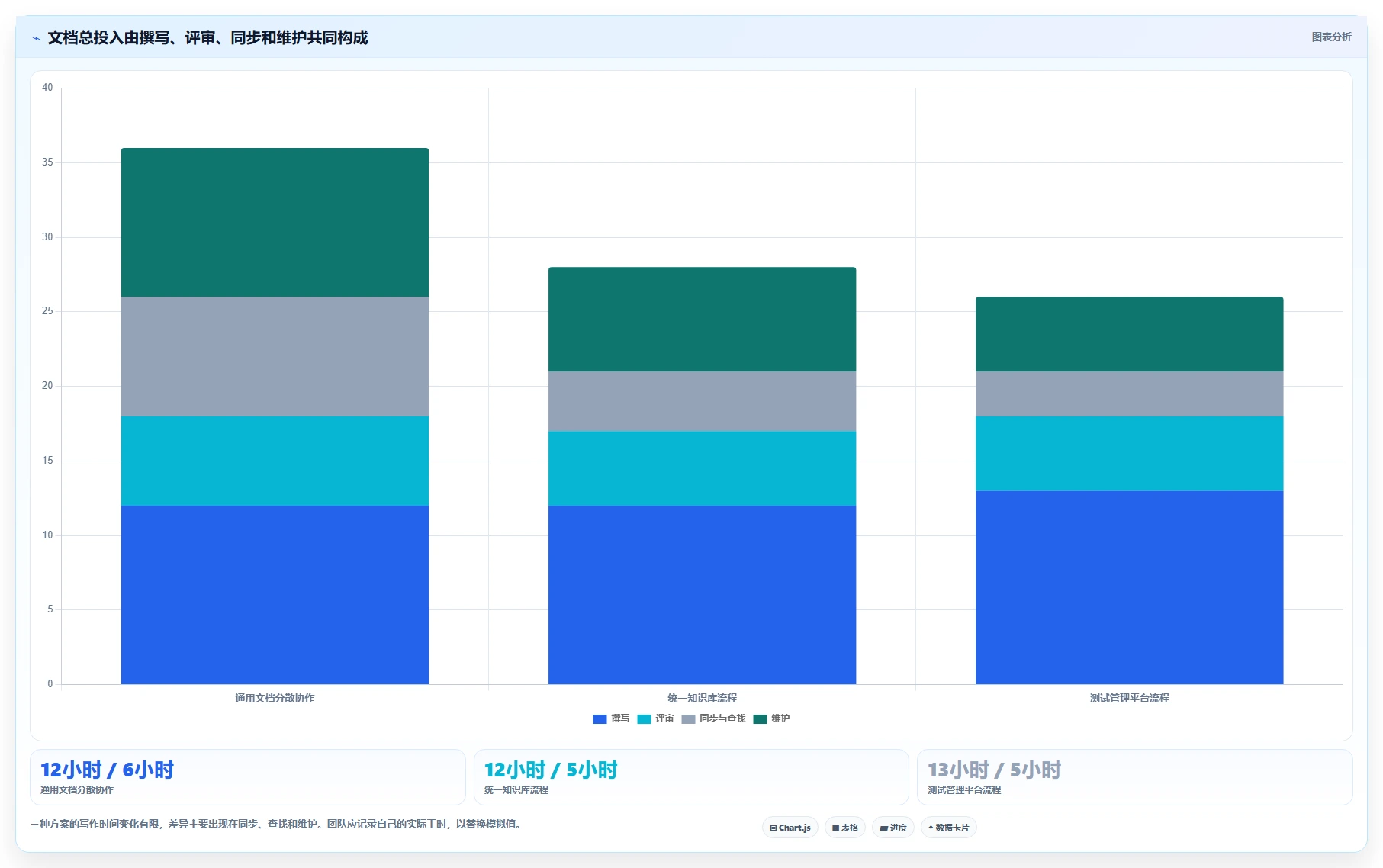Toggle the 同步与查找 legend swatch

click(x=688, y=719)
